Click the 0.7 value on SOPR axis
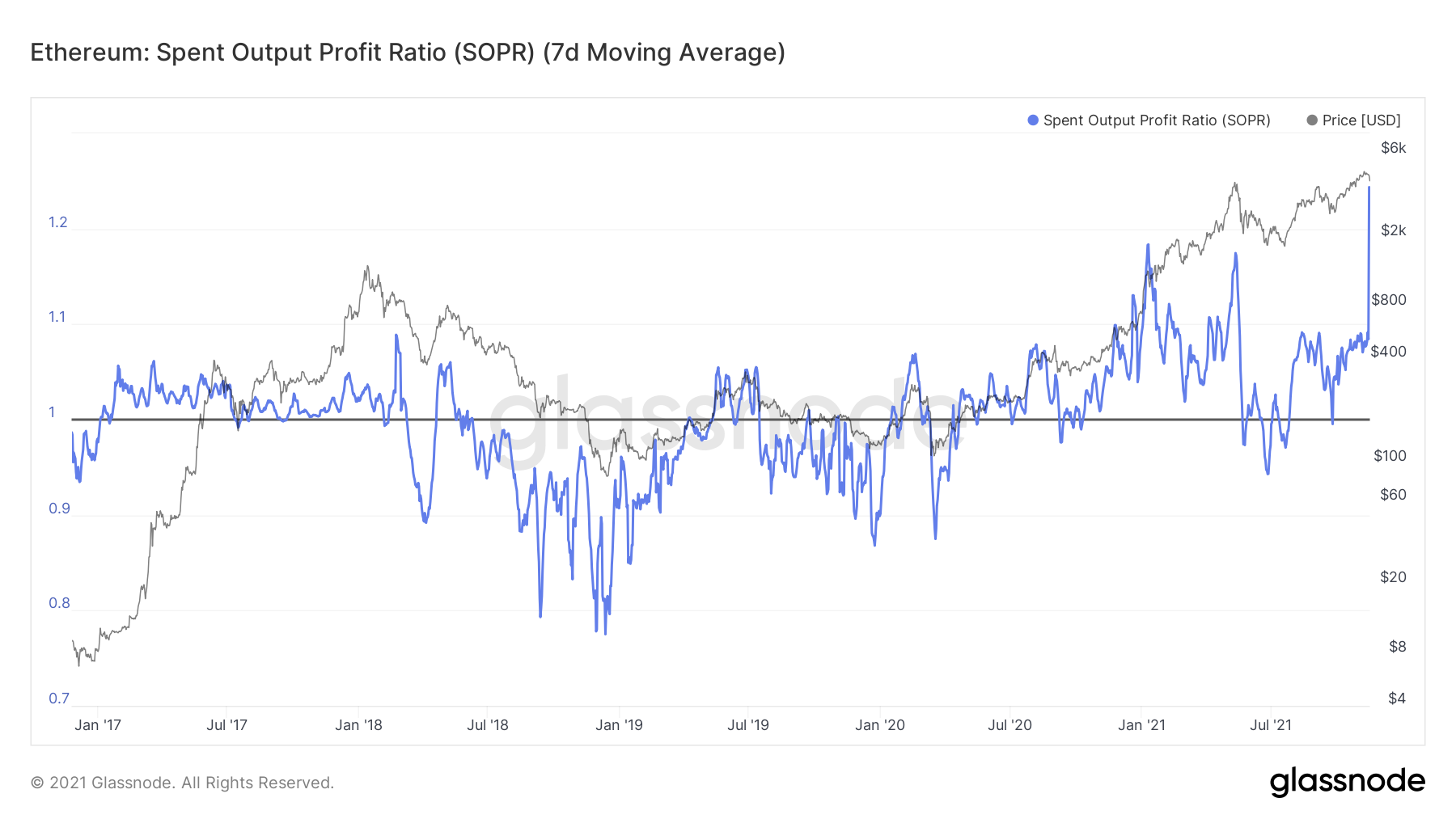This screenshot has height=819, width=1456. [x=59, y=699]
